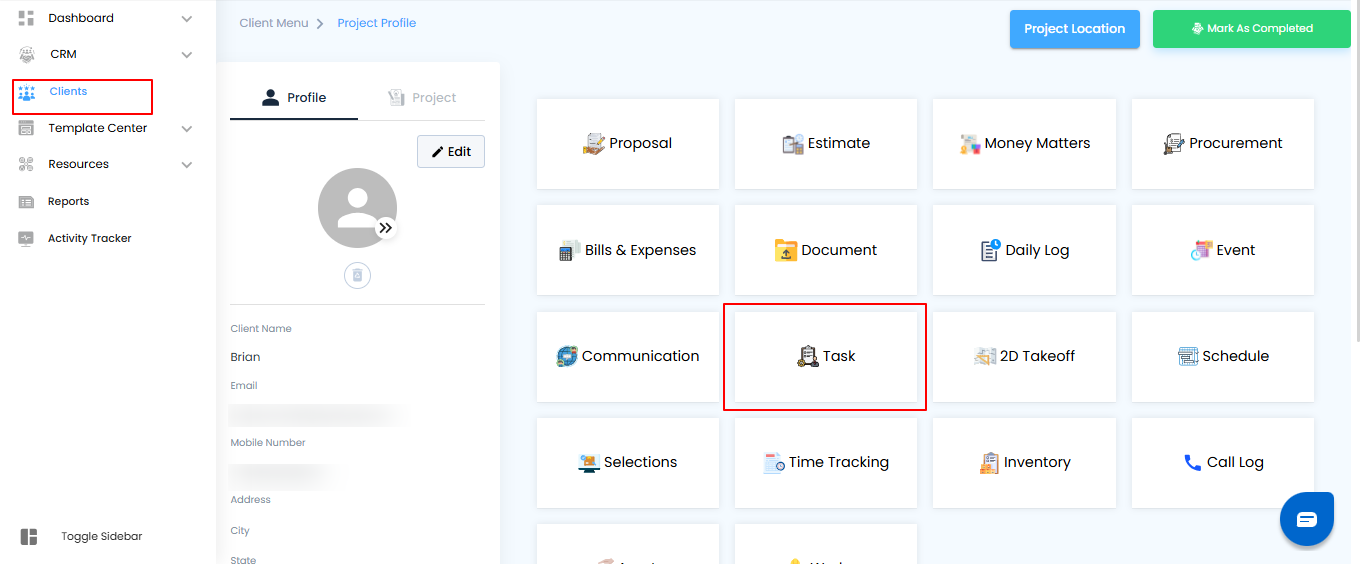Viewport: 1365px width, 564px height.
Task: Open the Proposal module icon
Action: coord(594,143)
